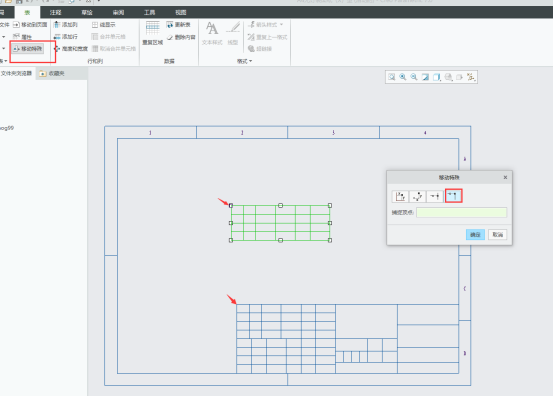Click datum display filters icon at toolbar end
554x396 pixels.
(x=471, y=77)
